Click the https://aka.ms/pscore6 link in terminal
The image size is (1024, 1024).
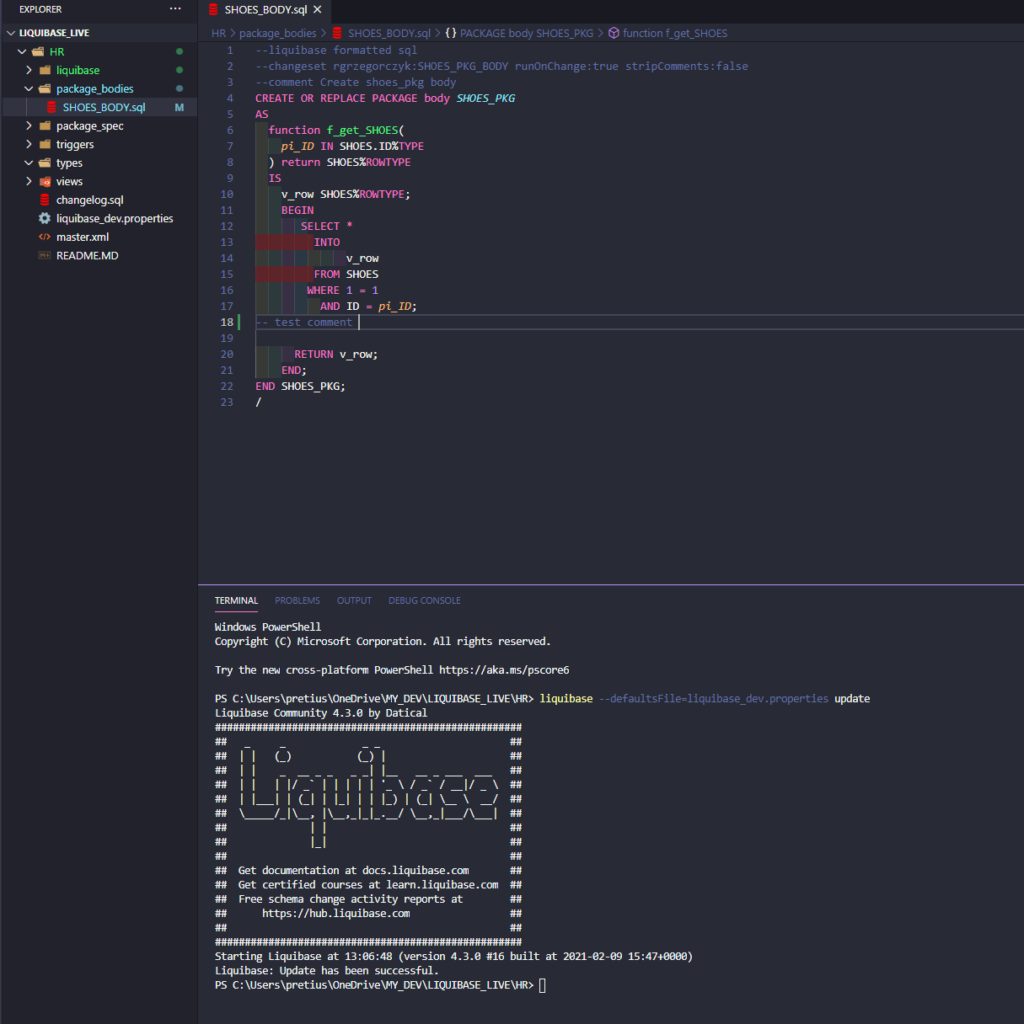(x=504, y=670)
